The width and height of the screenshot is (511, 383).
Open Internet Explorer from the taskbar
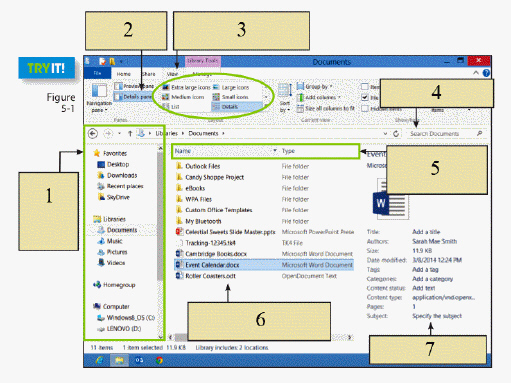pos(99,360)
